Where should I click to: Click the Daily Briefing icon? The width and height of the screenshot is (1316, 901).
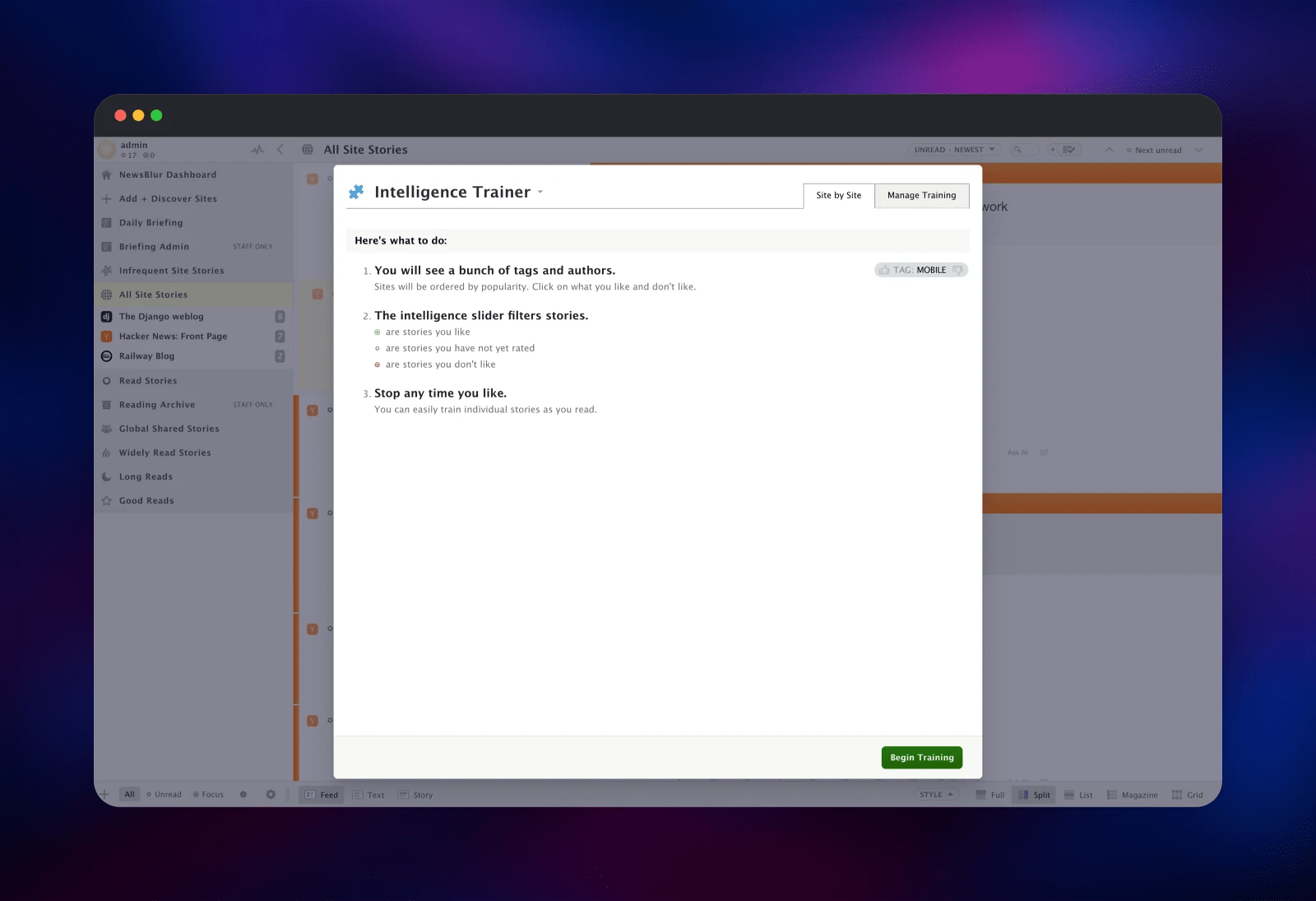click(x=106, y=222)
